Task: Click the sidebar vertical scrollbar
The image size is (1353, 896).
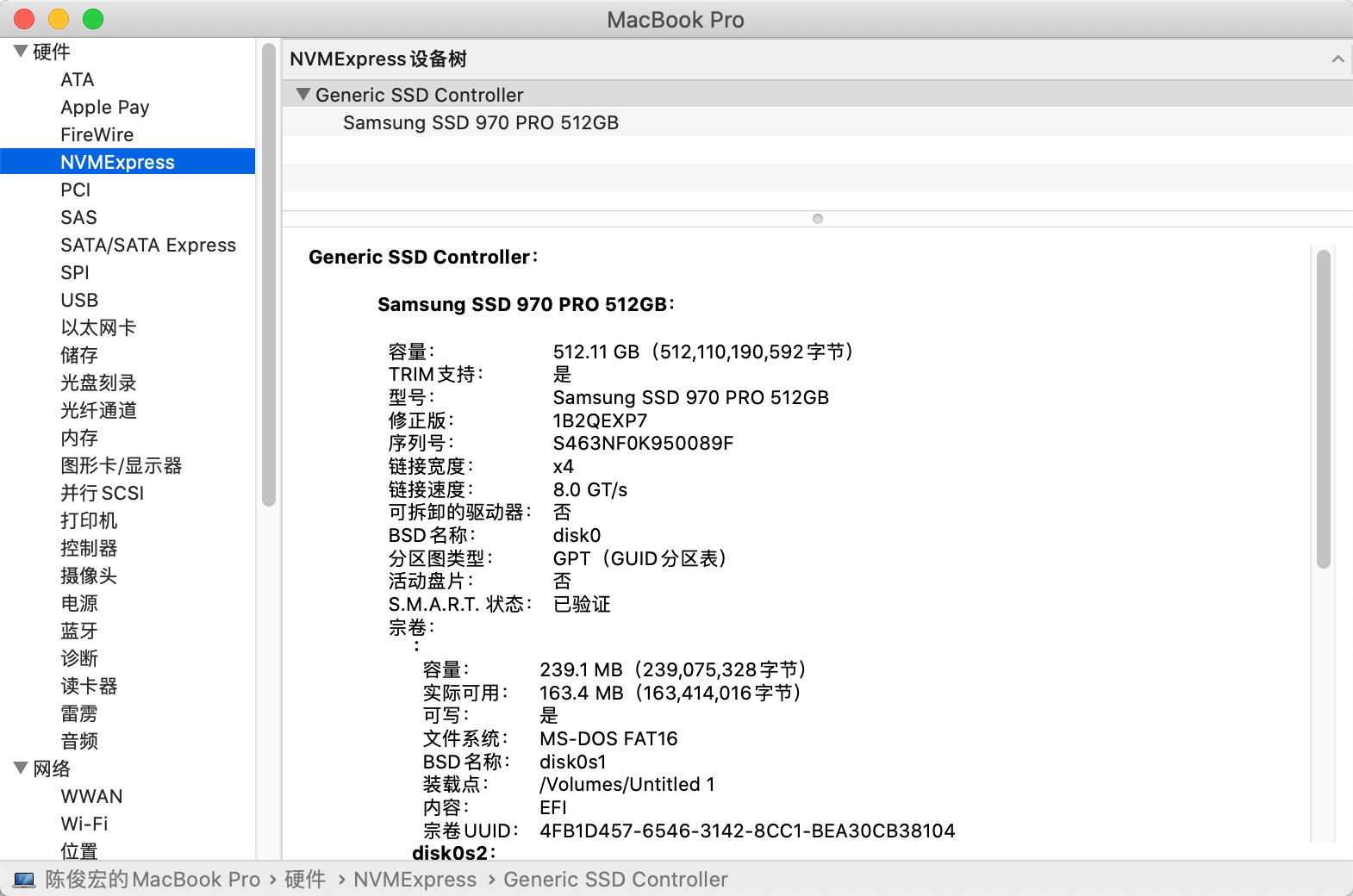Action: tap(269, 274)
